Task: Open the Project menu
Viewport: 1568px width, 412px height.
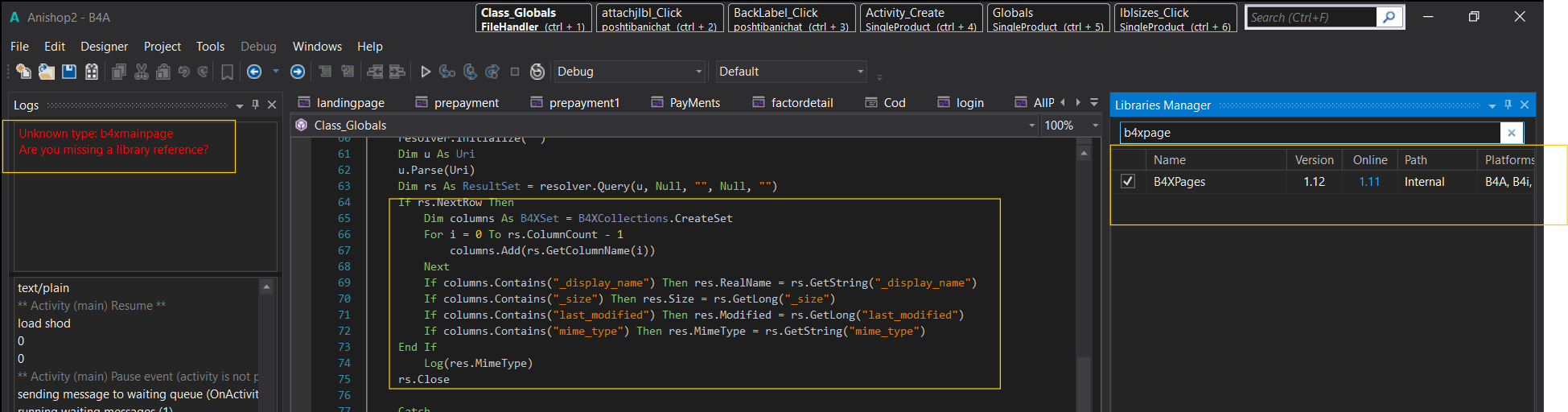Action: (x=162, y=47)
